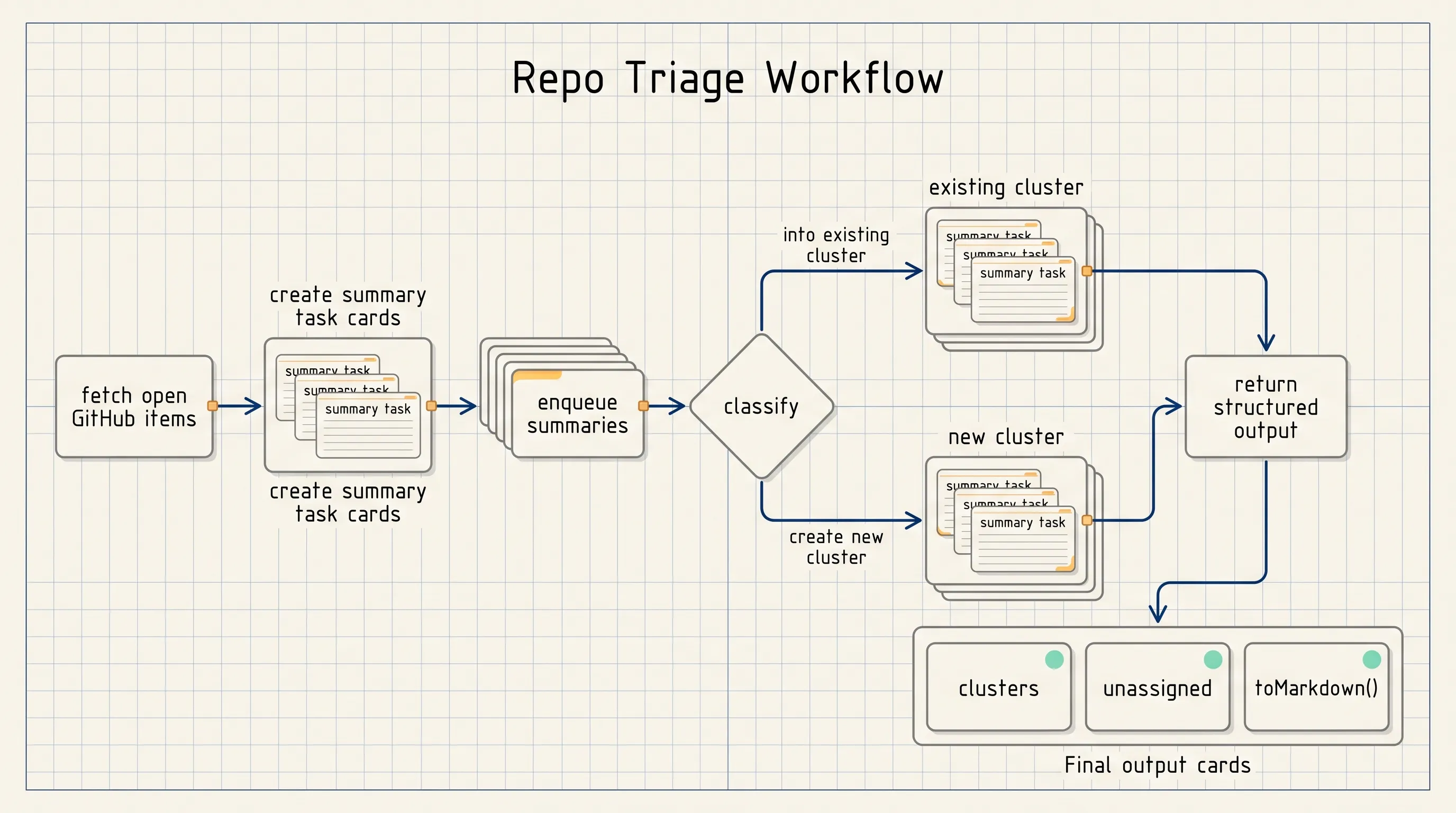This screenshot has width=1456, height=813.
Task: Click the orange port on existing cluster group
Action: (x=1086, y=272)
